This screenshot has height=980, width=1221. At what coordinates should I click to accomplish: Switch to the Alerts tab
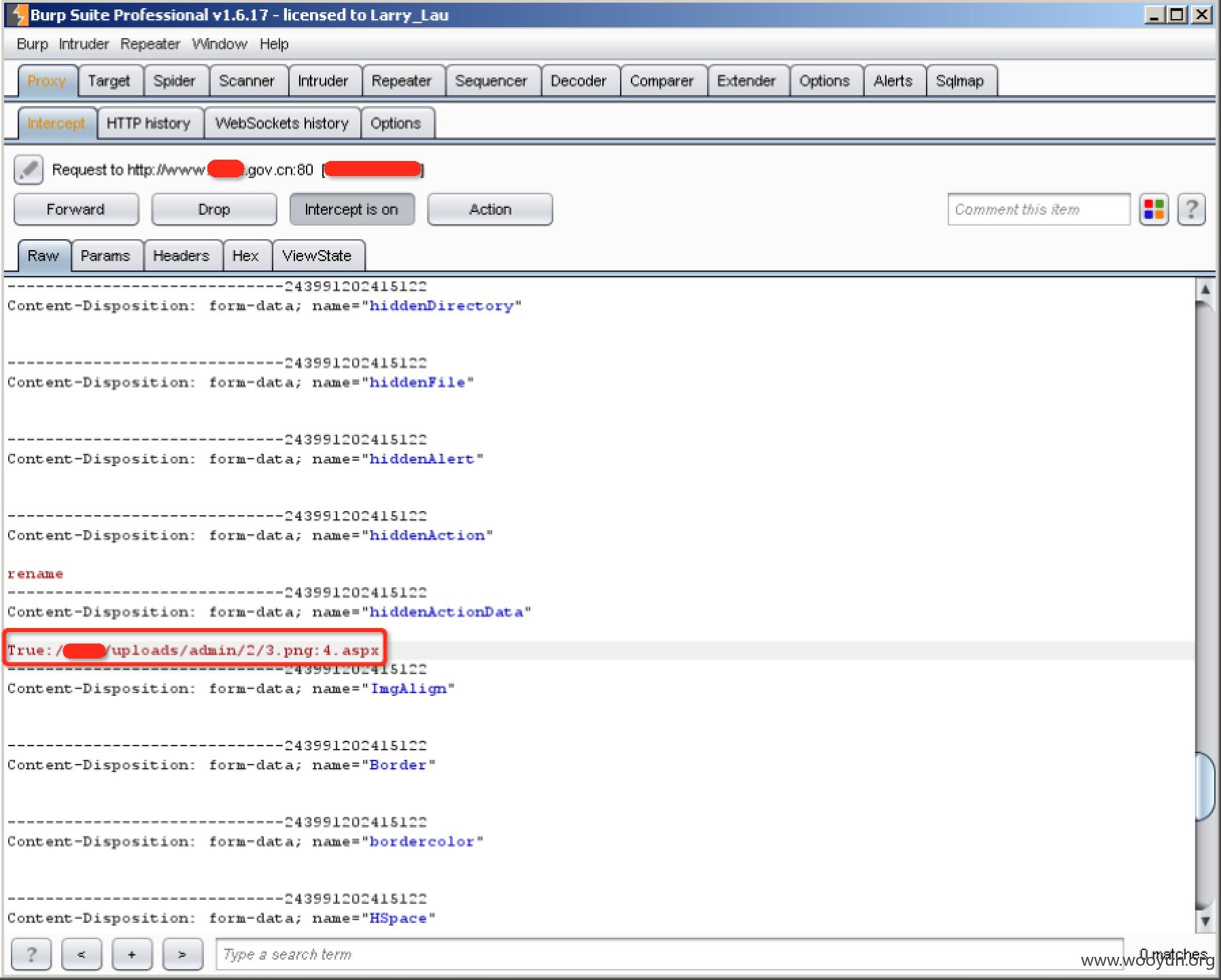[893, 81]
